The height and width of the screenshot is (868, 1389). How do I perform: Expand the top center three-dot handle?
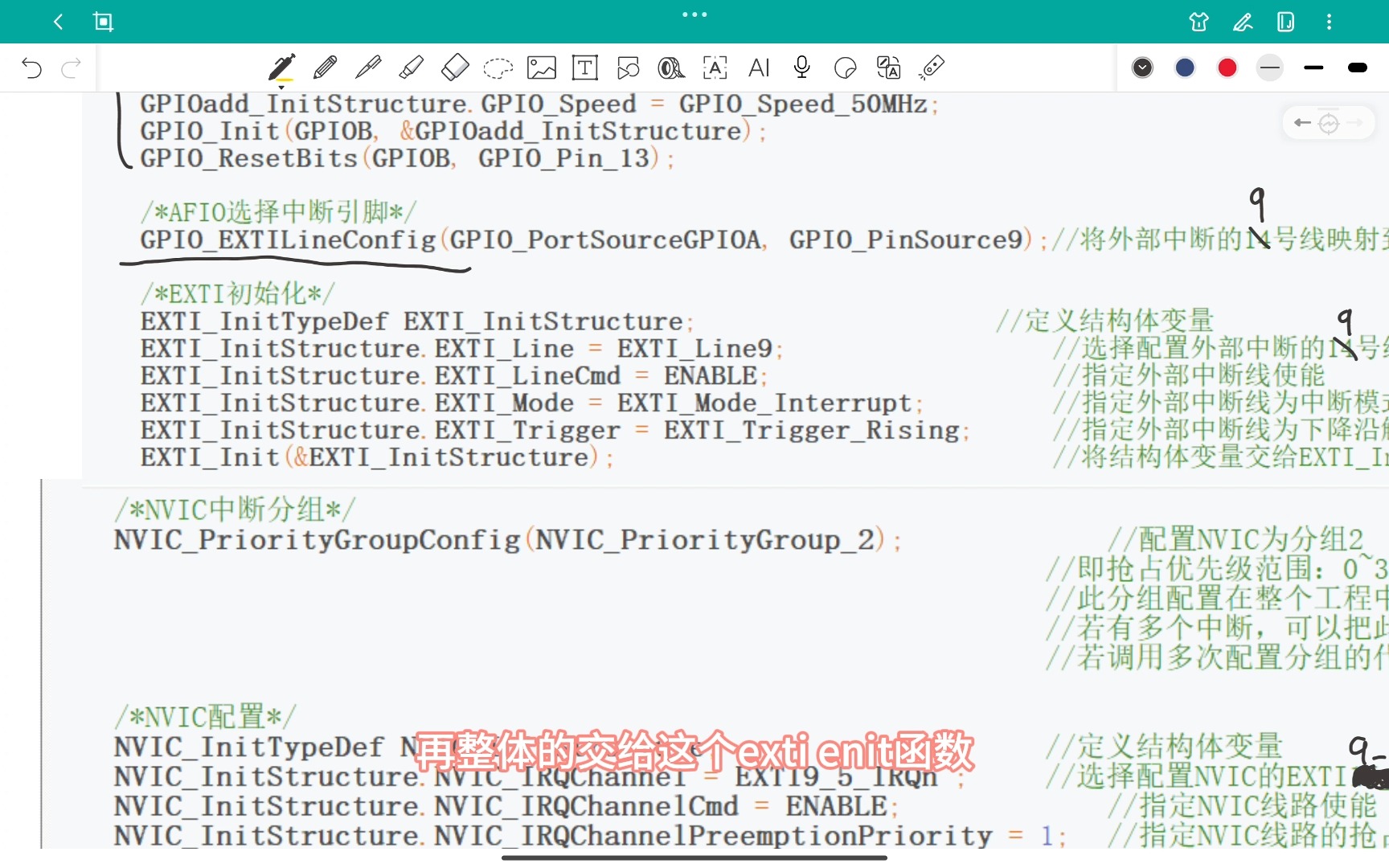tap(694, 14)
